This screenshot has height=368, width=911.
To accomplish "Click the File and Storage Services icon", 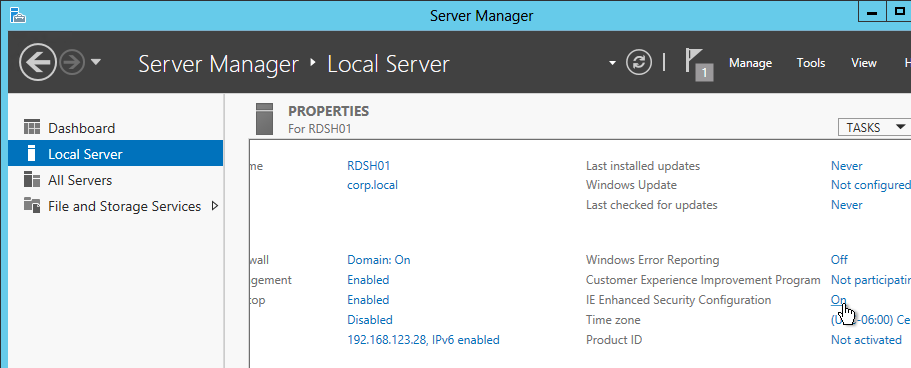I will tap(32, 205).
